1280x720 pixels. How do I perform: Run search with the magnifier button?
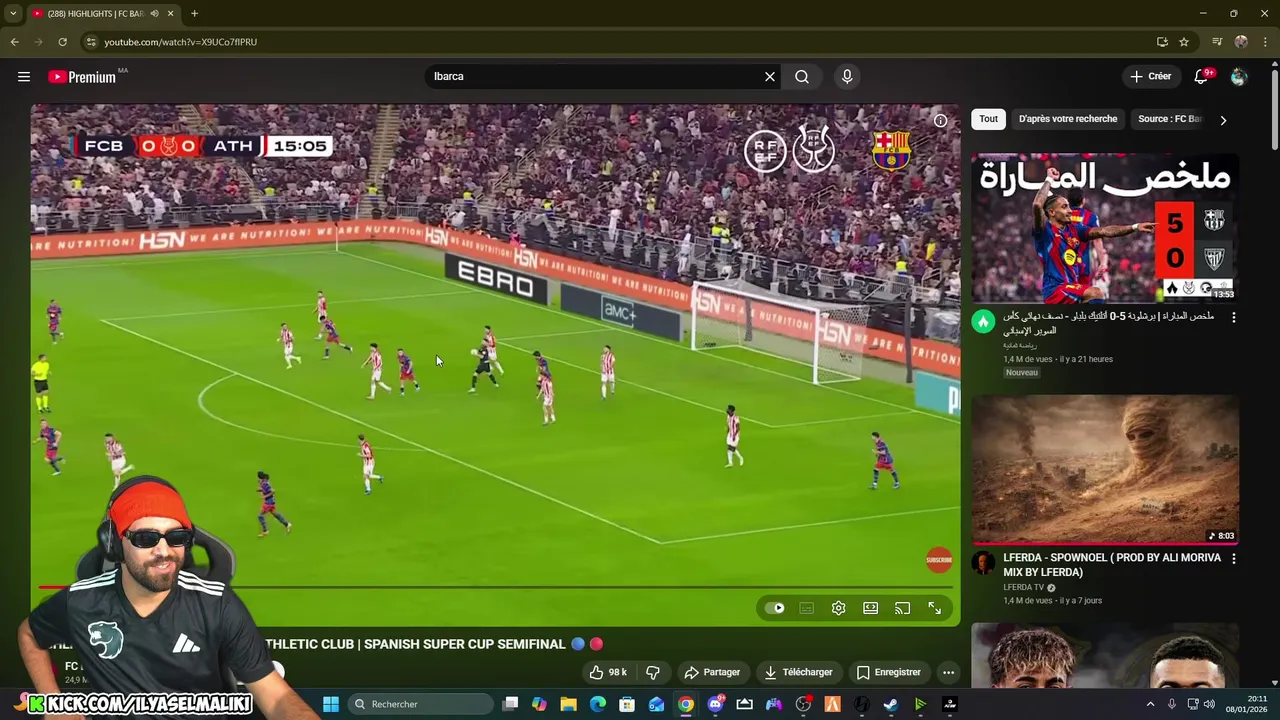[802, 77]
